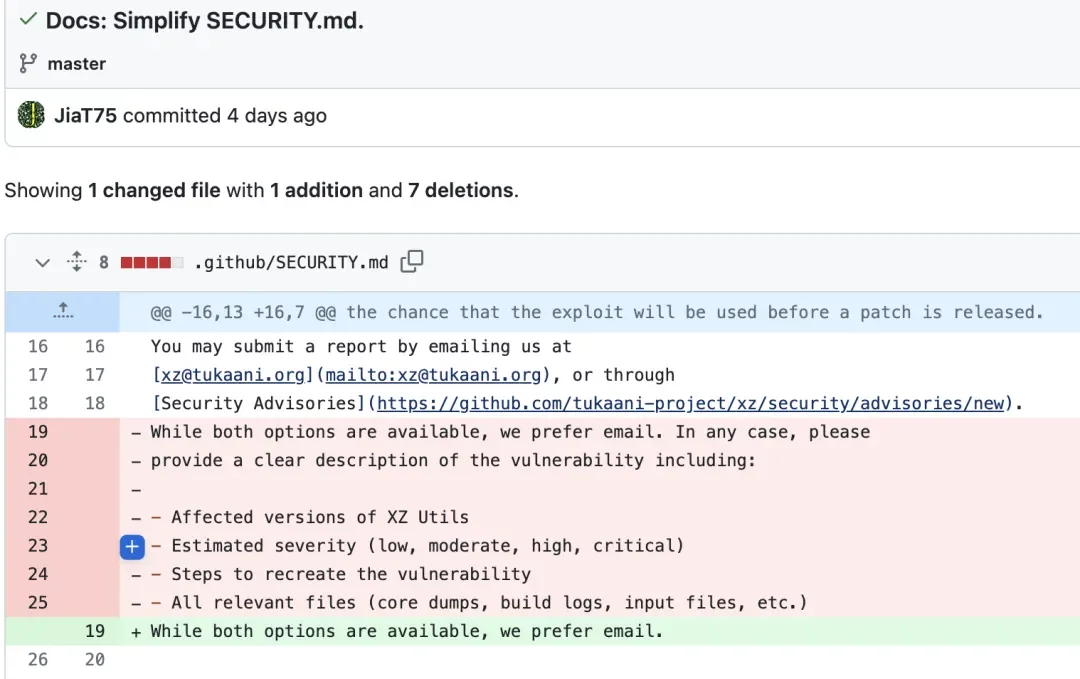Add a comment with the blue plus button
Viewport: 1080px width, 679px height.
pos(132,547)
